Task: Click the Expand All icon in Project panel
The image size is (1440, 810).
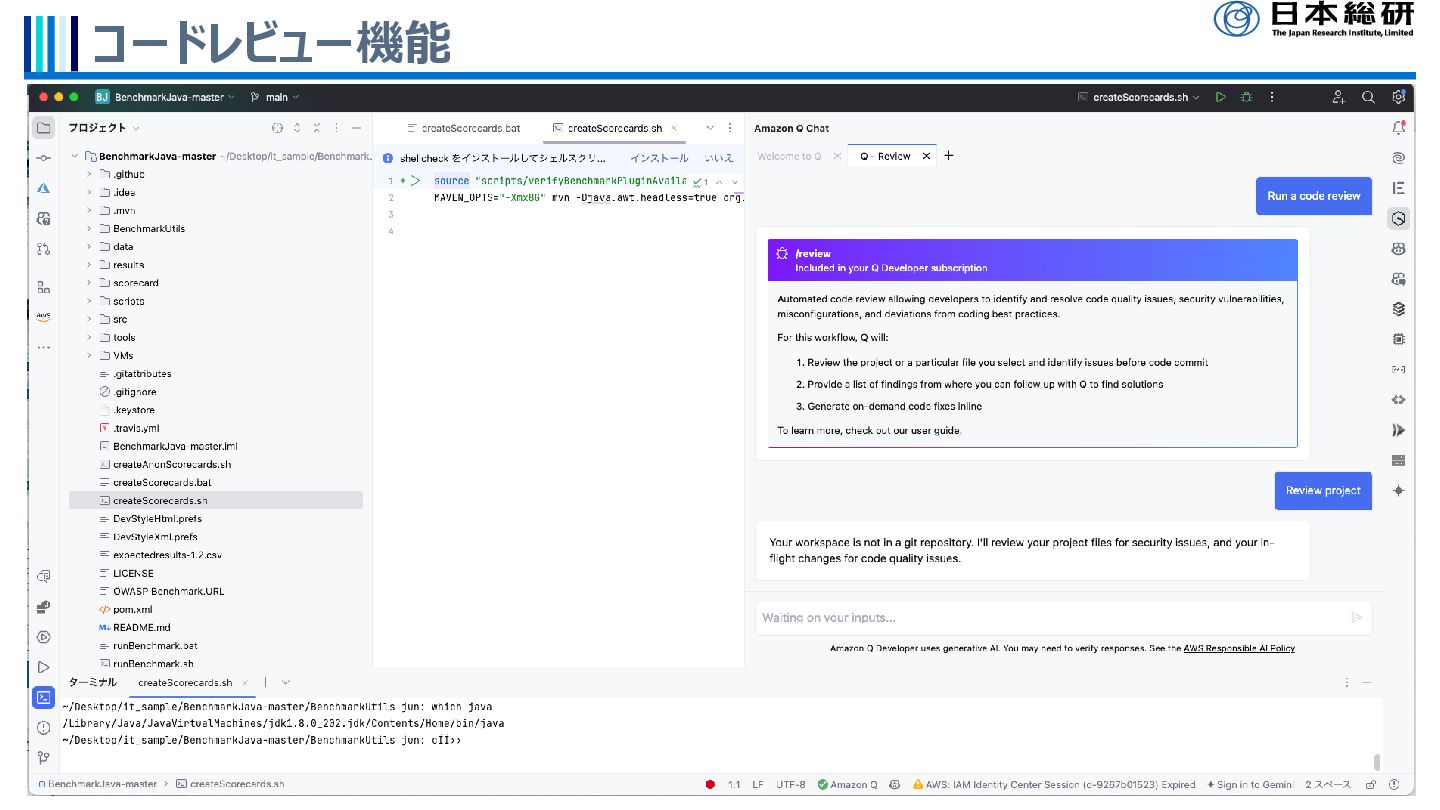Action: [297, 128]
